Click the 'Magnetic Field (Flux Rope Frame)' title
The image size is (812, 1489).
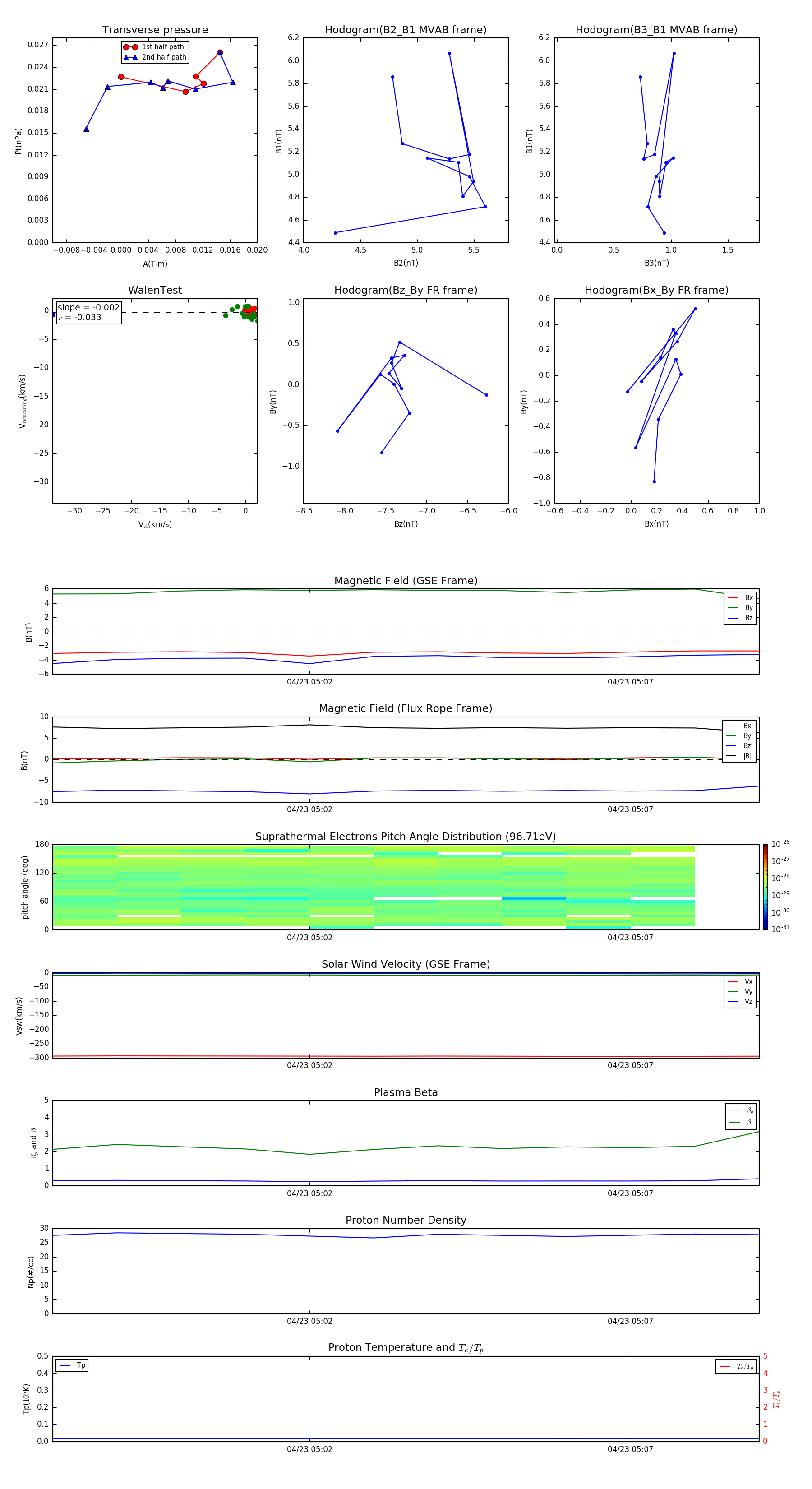coord(406,709)
